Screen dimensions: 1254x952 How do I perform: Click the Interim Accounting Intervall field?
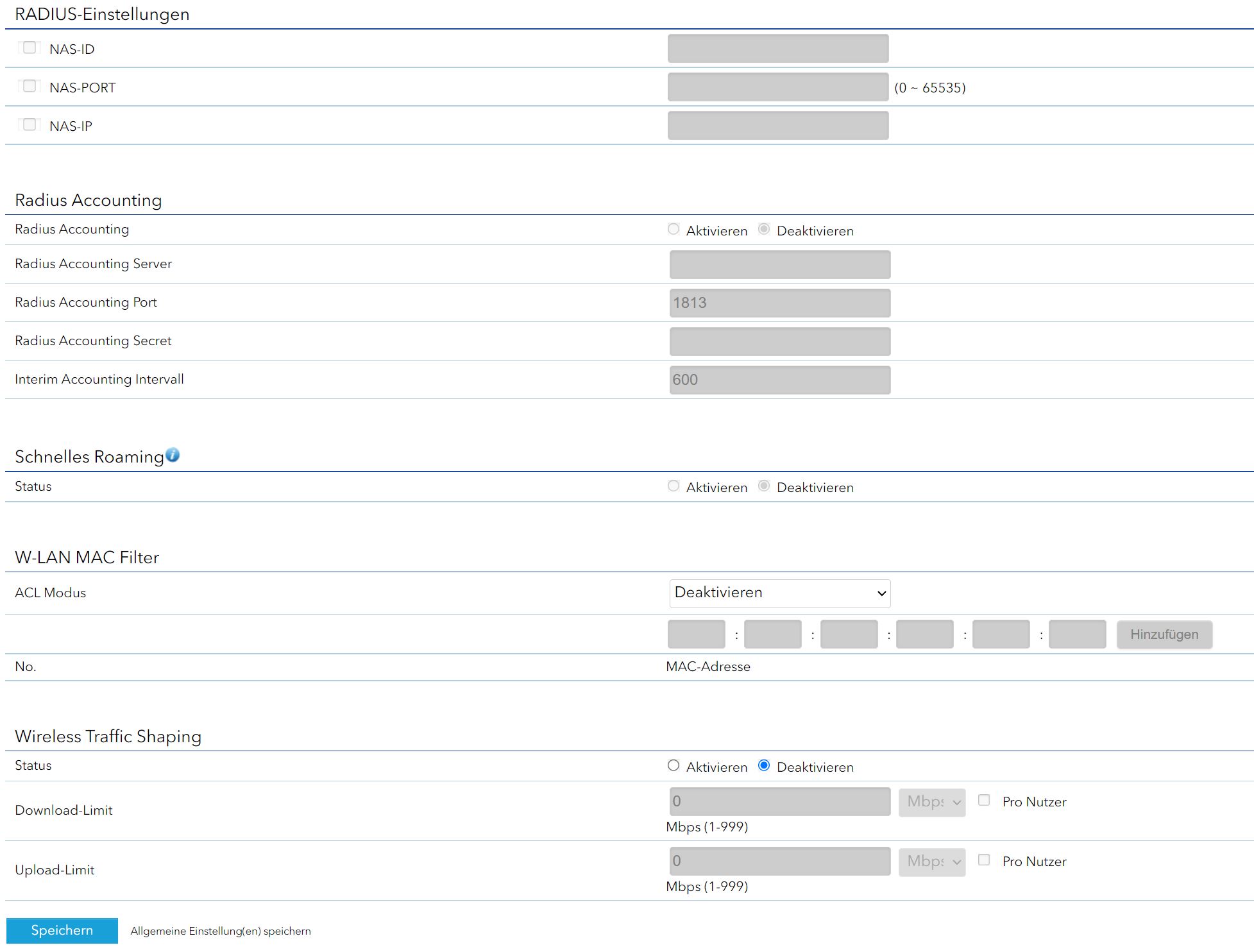[779, 380]
